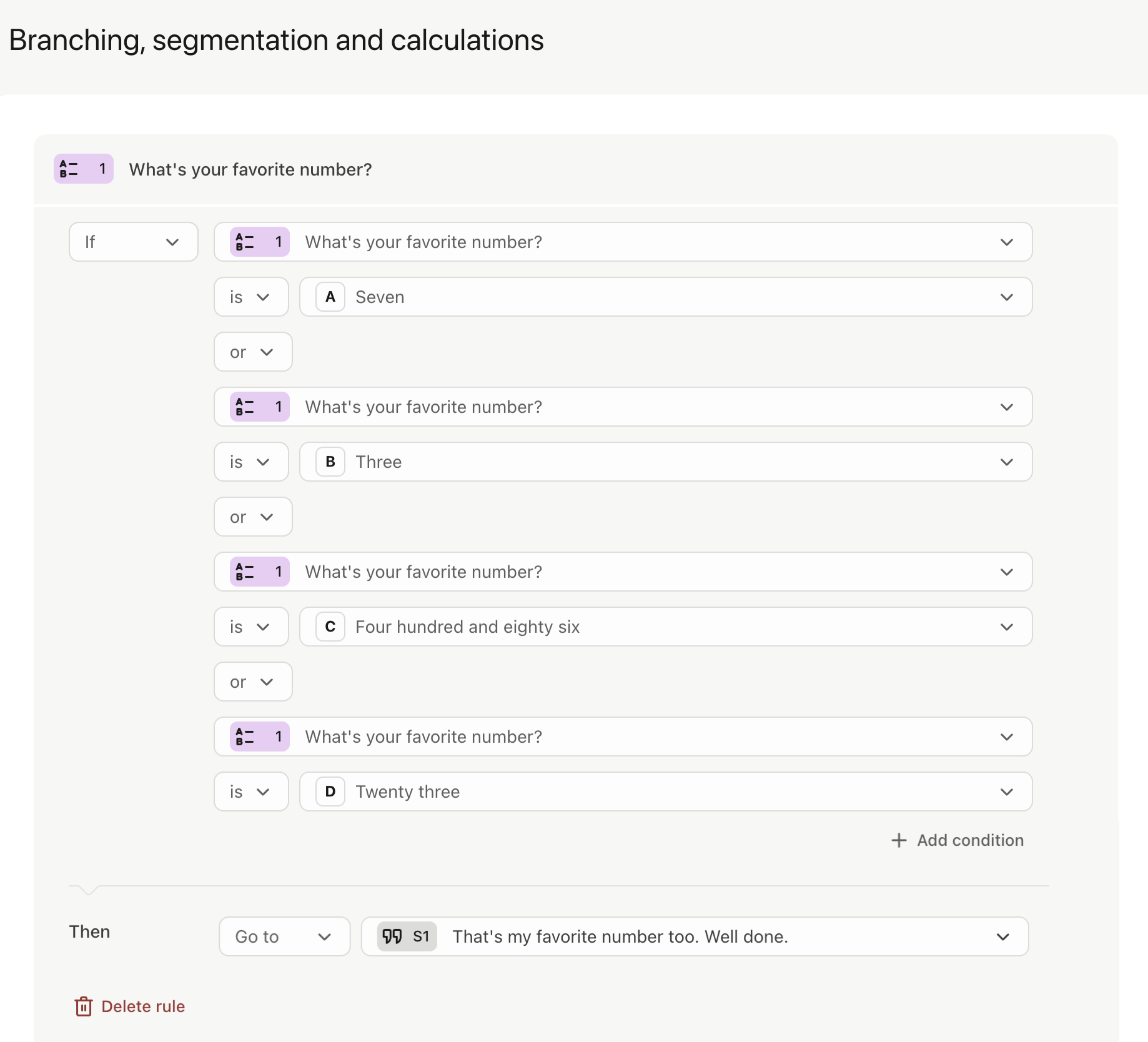The height and width of the screenshot is (1042, 1148).
Task: Open question selector dropdown above Three
Action: point(623,407)
